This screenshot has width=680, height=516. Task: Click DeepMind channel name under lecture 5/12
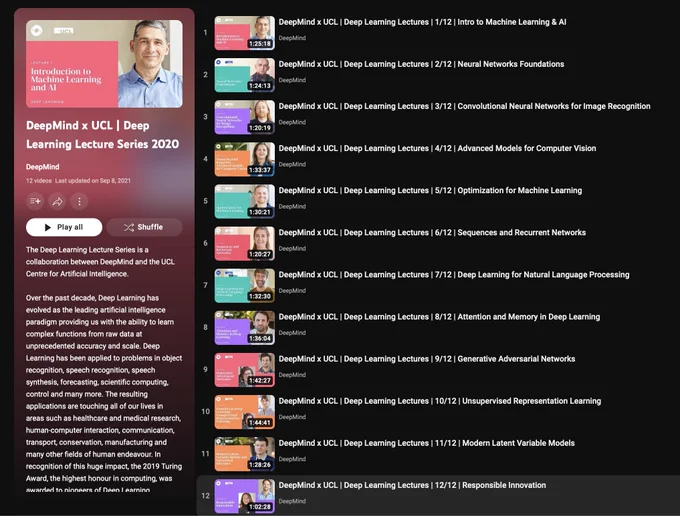tap(292, 206)
